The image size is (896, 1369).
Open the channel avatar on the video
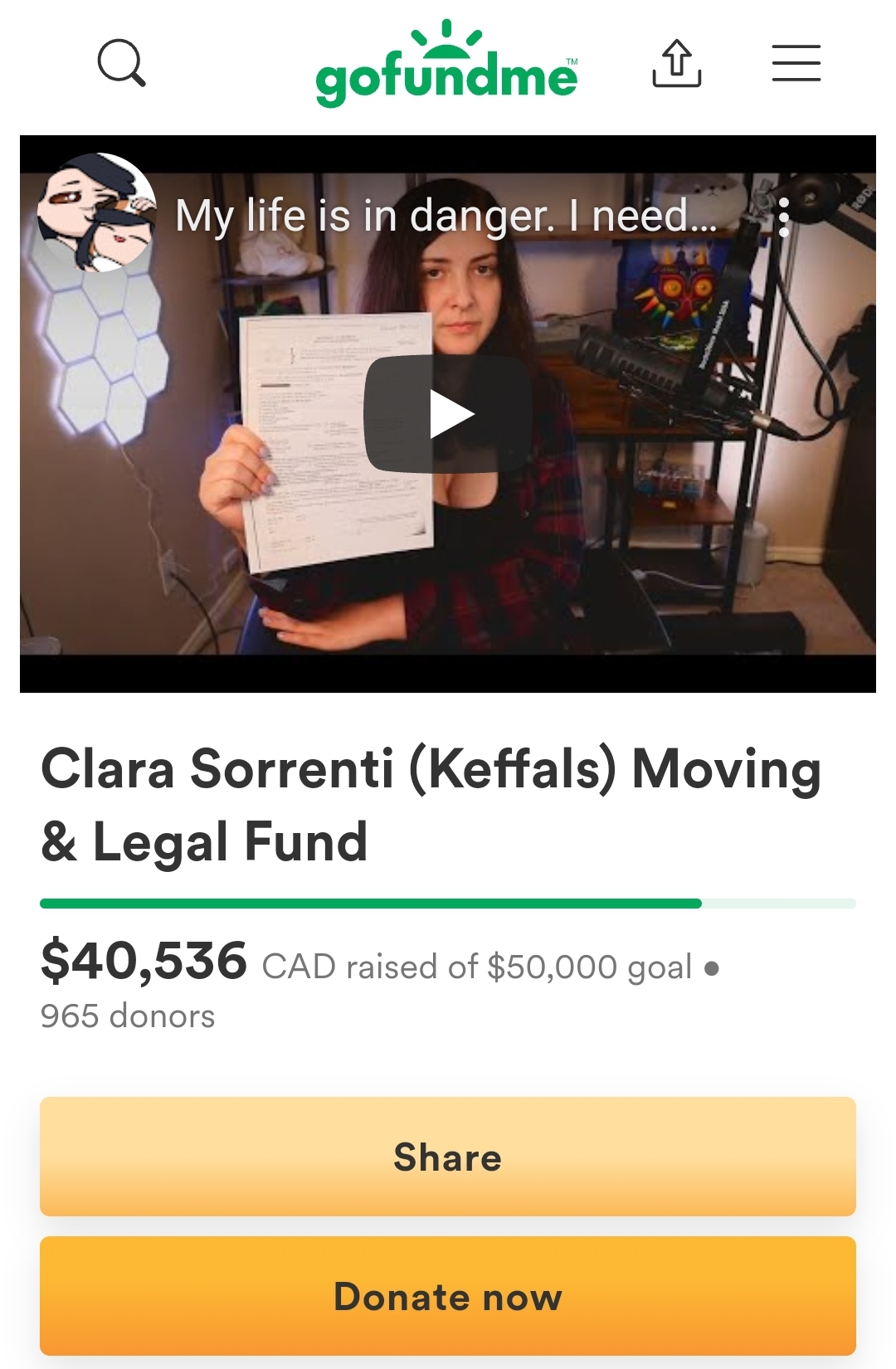pyautogui.click(x=97, y=213)
